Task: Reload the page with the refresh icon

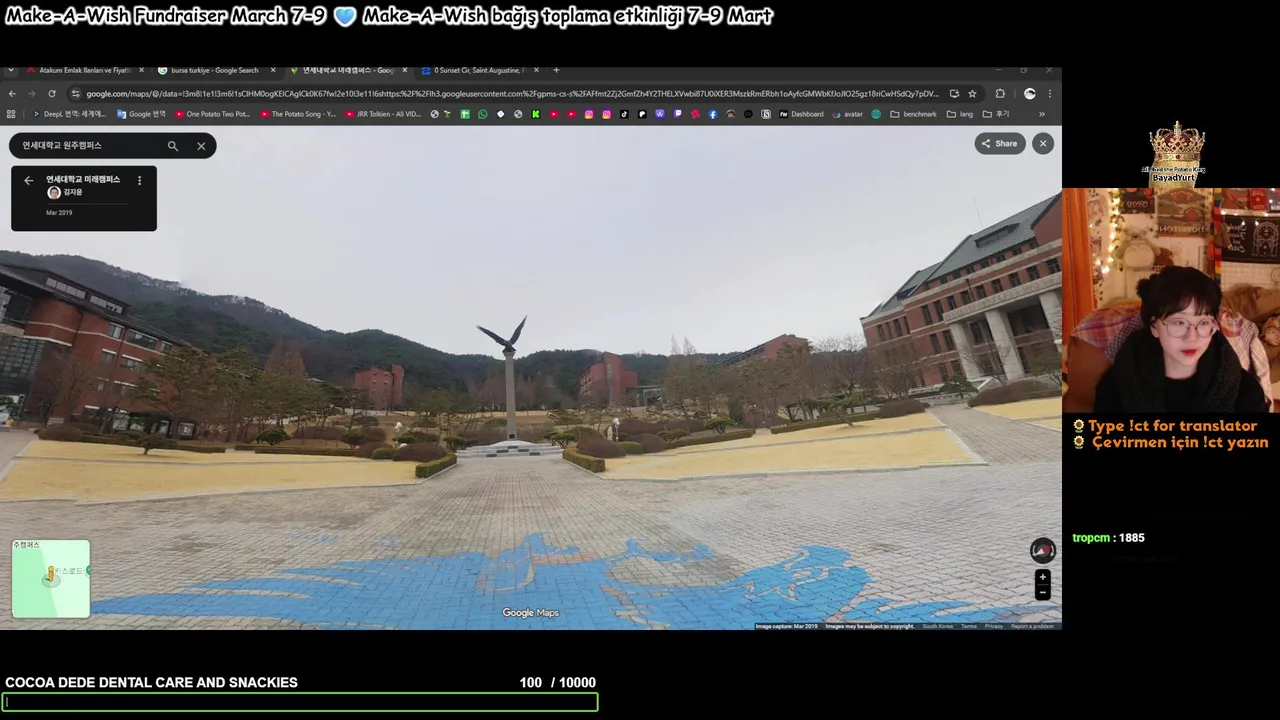Action: [52, 93]
